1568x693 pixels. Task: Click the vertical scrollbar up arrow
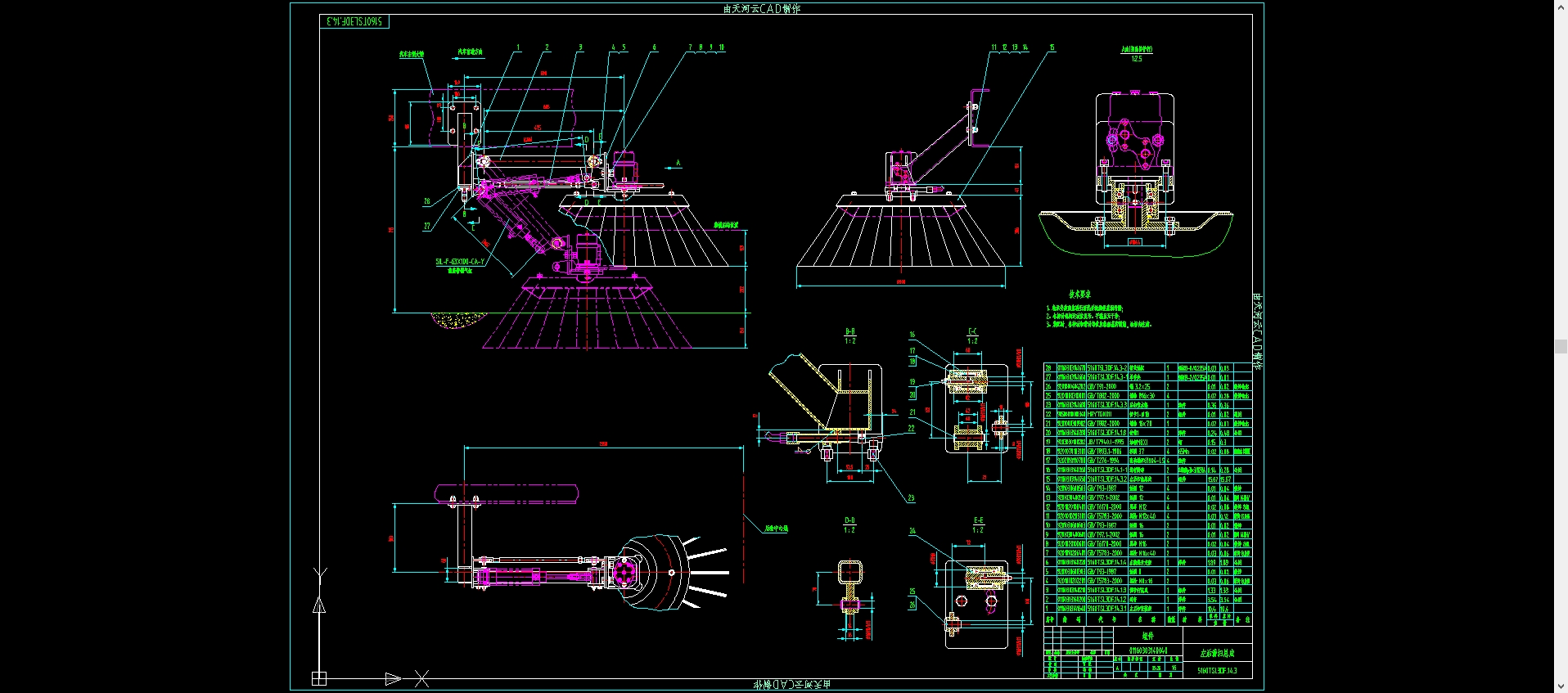coord(1561,7)
